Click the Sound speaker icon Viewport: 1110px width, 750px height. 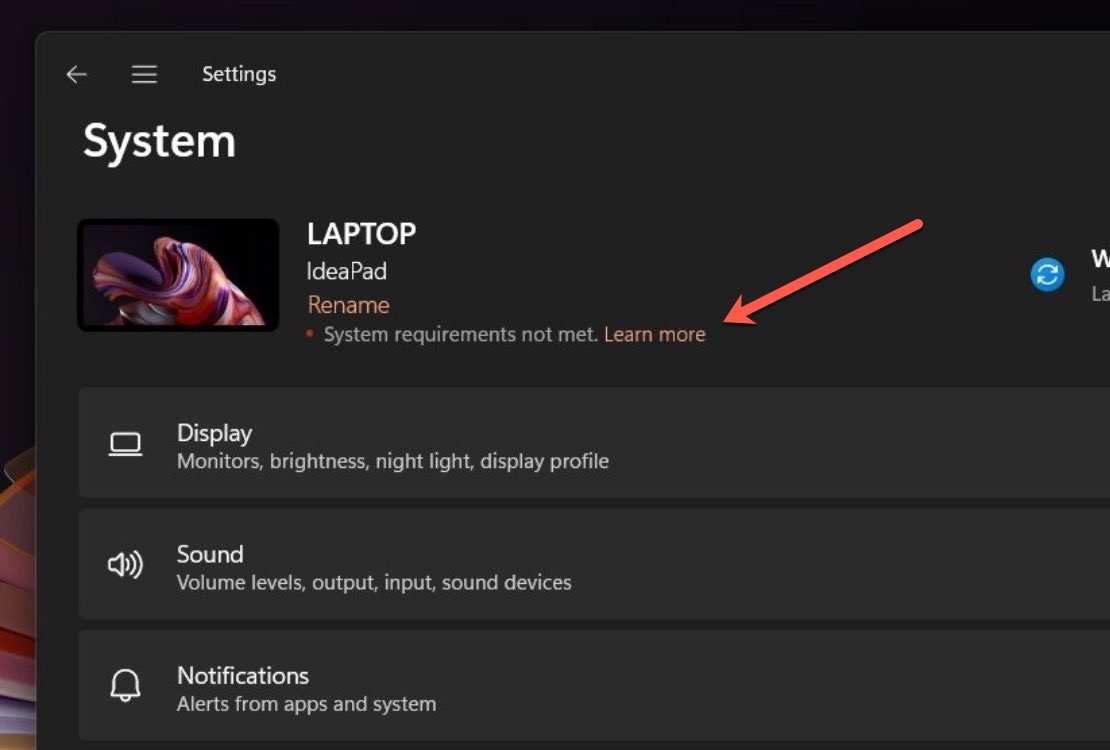[x=125, y=565]
